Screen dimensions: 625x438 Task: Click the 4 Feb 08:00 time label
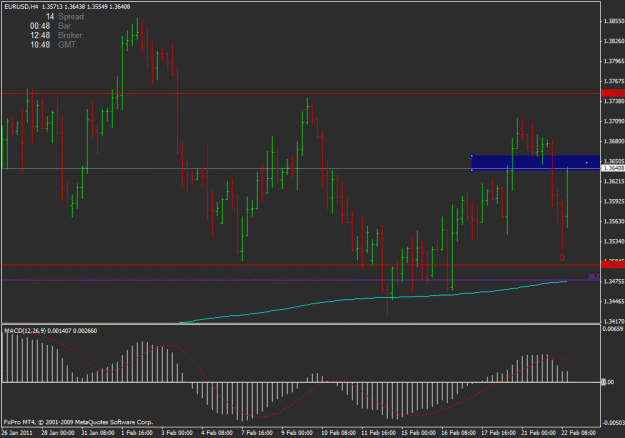(217, 433)
